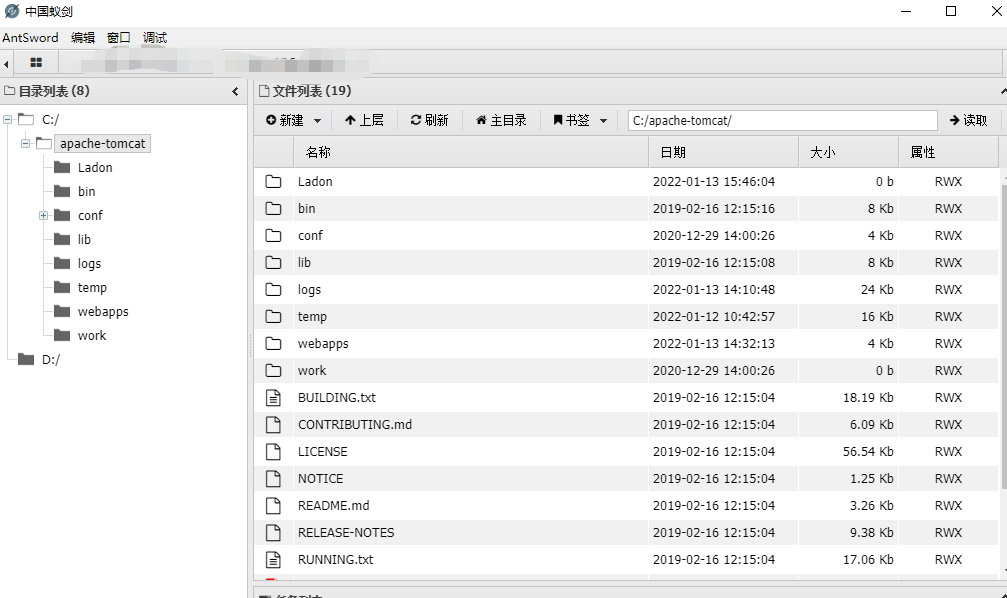The height and width of the screenshot is (598, 1007).
Task: Click the webapps folder icon in file list
Action: [273, 343]
